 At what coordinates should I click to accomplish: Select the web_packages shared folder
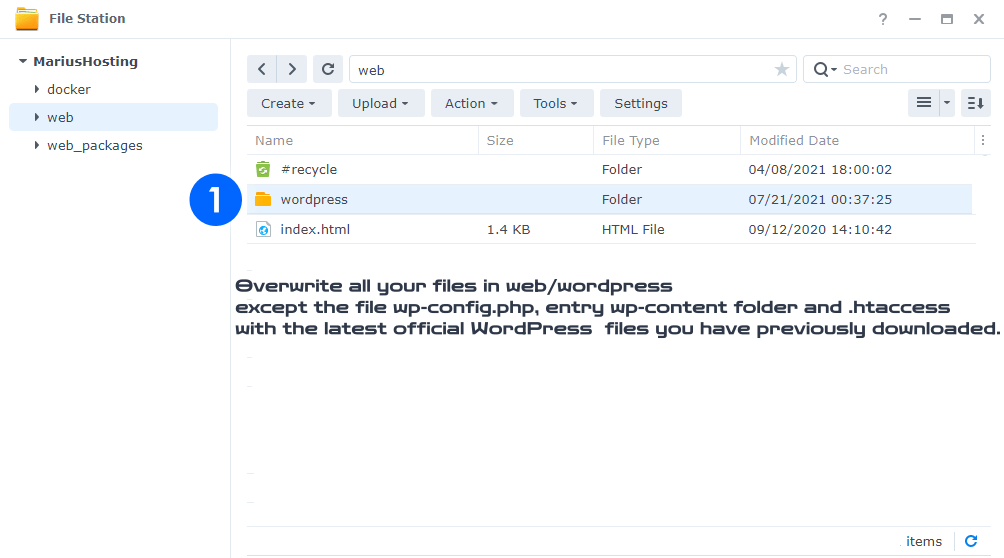click(95, 145)
